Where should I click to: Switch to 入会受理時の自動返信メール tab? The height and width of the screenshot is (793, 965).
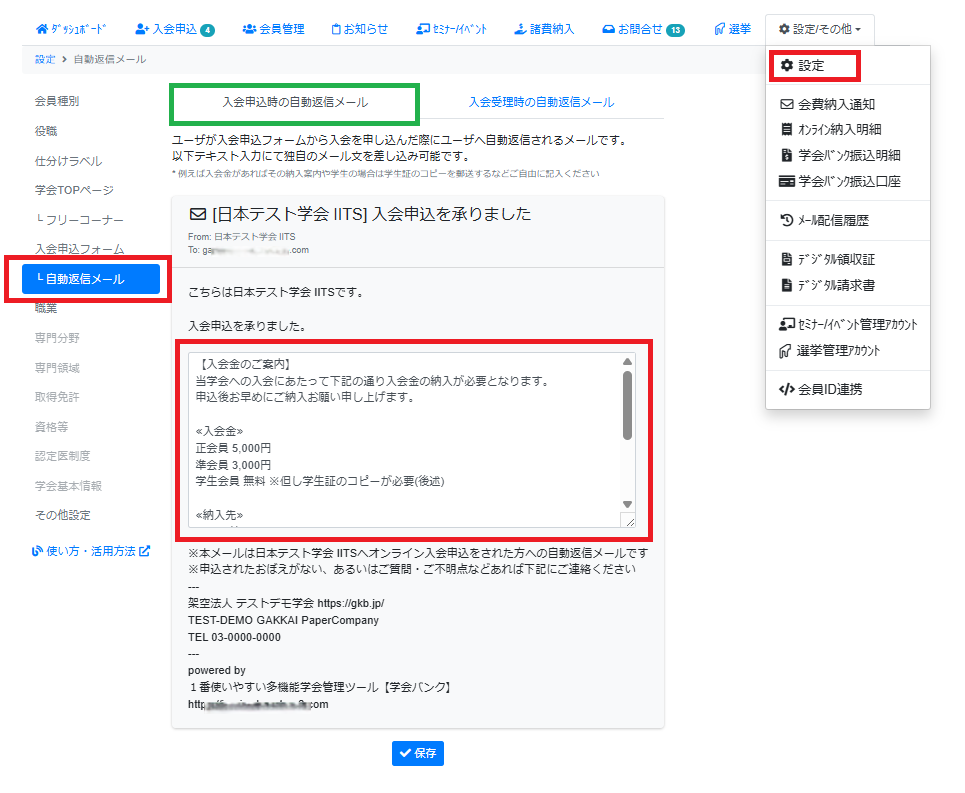pyautogui.click(x=541, y=102)
